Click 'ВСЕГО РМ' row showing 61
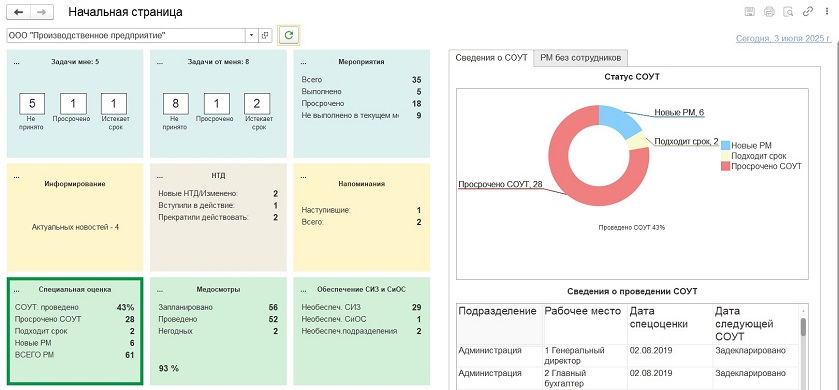This screenshot has height=390, width=839. (74, 355)
